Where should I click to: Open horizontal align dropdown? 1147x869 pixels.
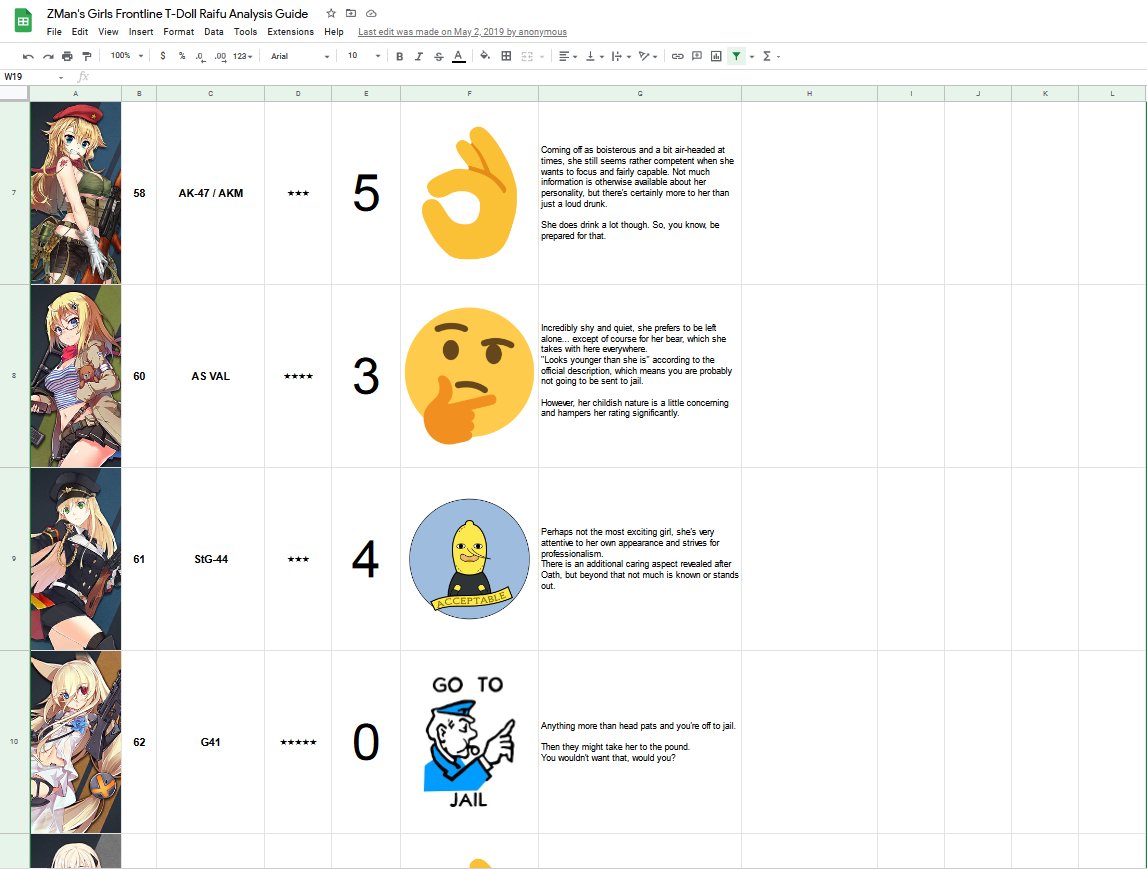568,56
